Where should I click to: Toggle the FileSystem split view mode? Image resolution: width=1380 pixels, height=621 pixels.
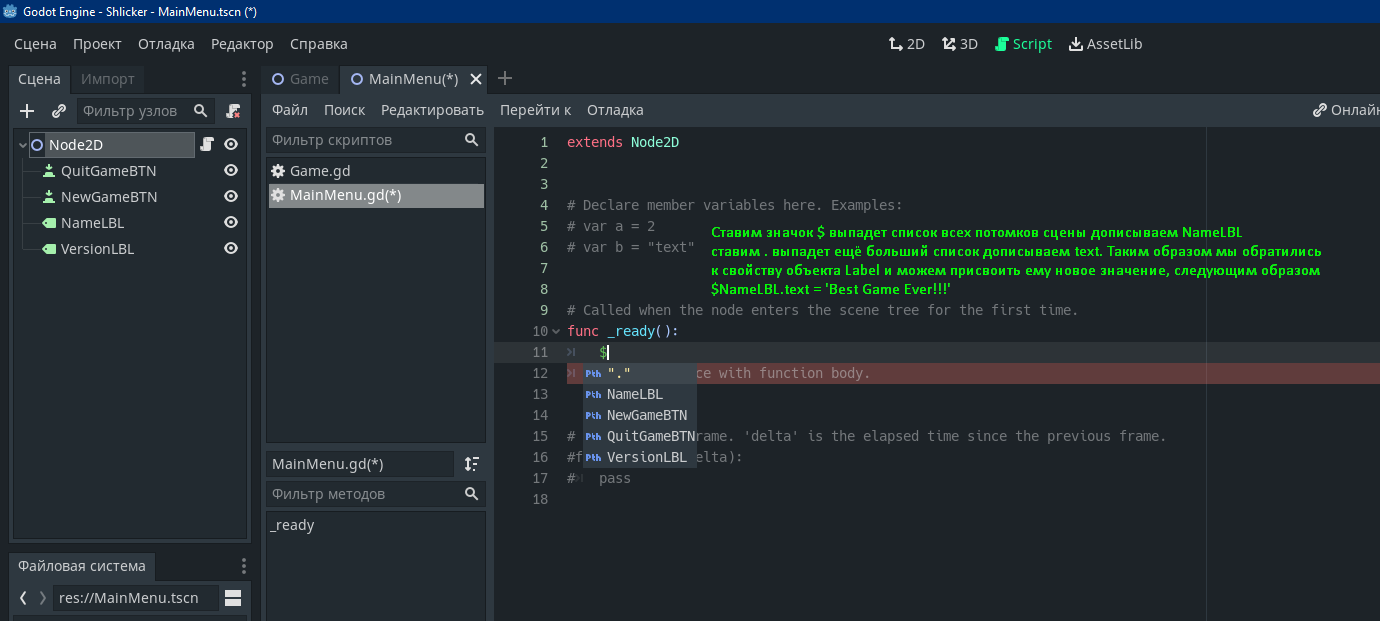233,598
